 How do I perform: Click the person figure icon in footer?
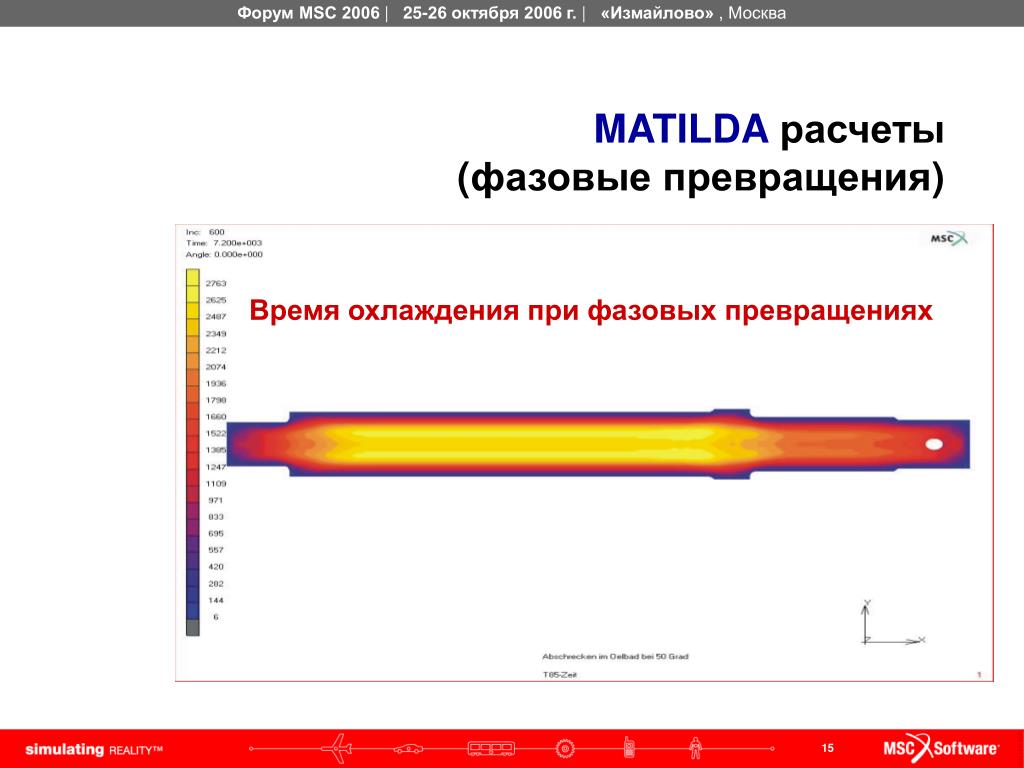[696, 748]
